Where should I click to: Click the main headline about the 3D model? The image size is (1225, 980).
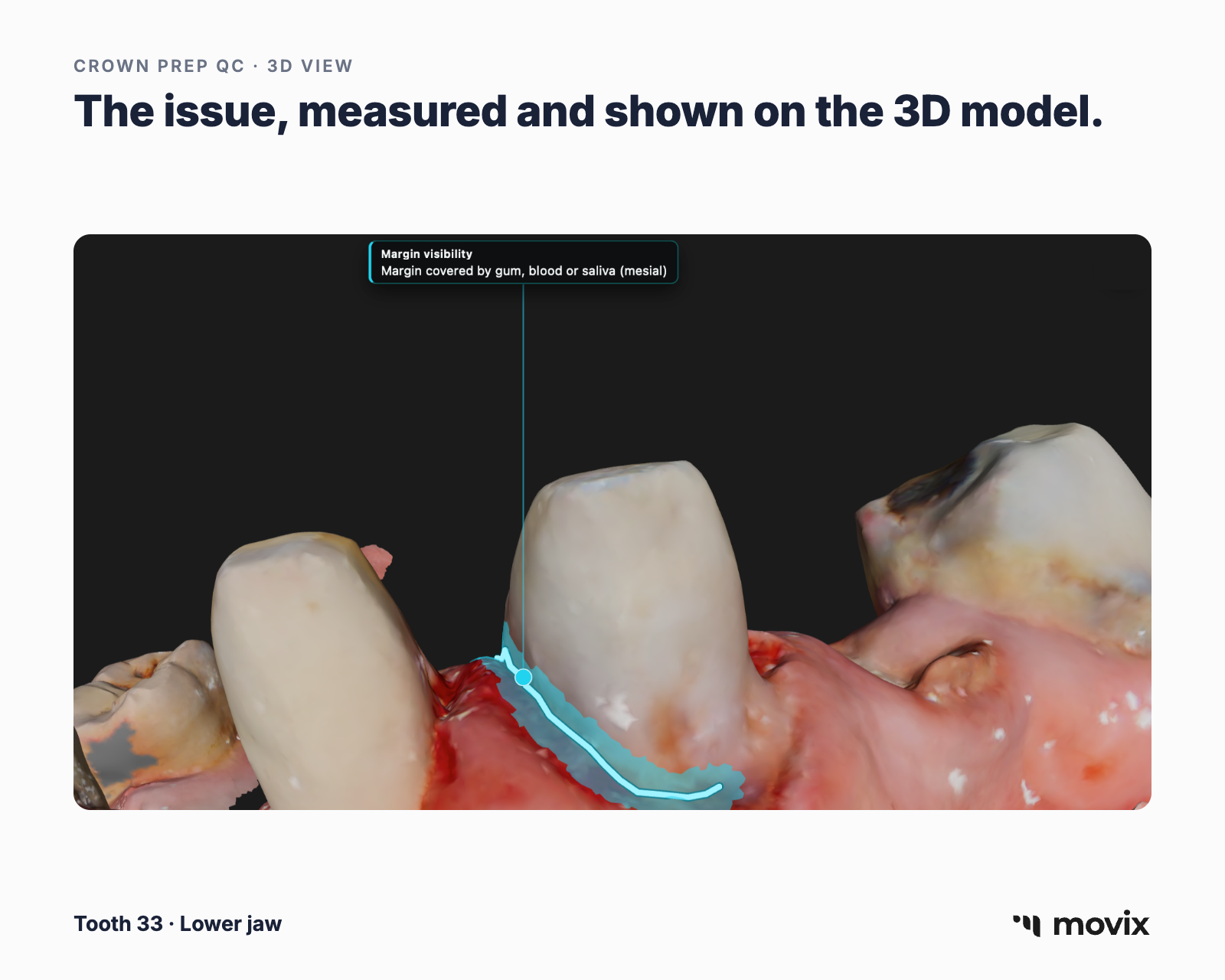point(588,112)
